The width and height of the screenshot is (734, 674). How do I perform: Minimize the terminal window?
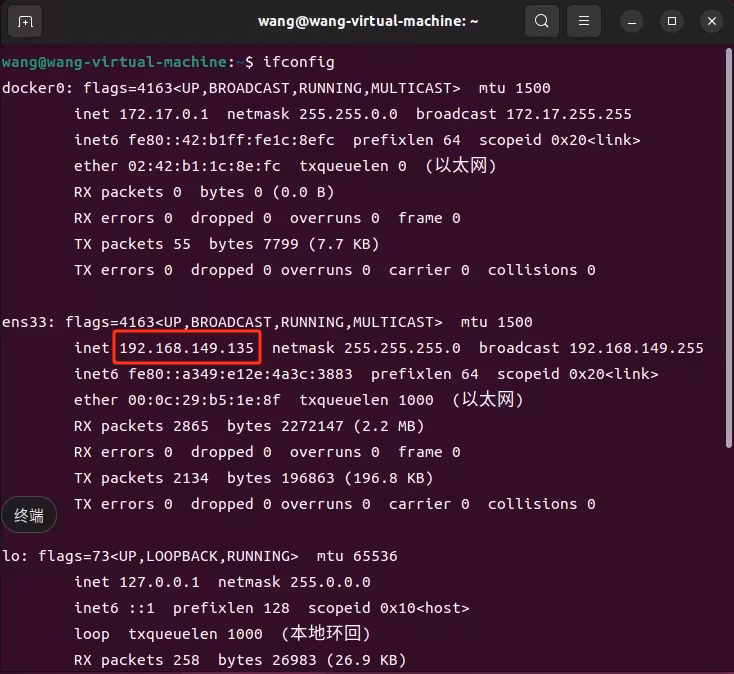click(632, 22)
